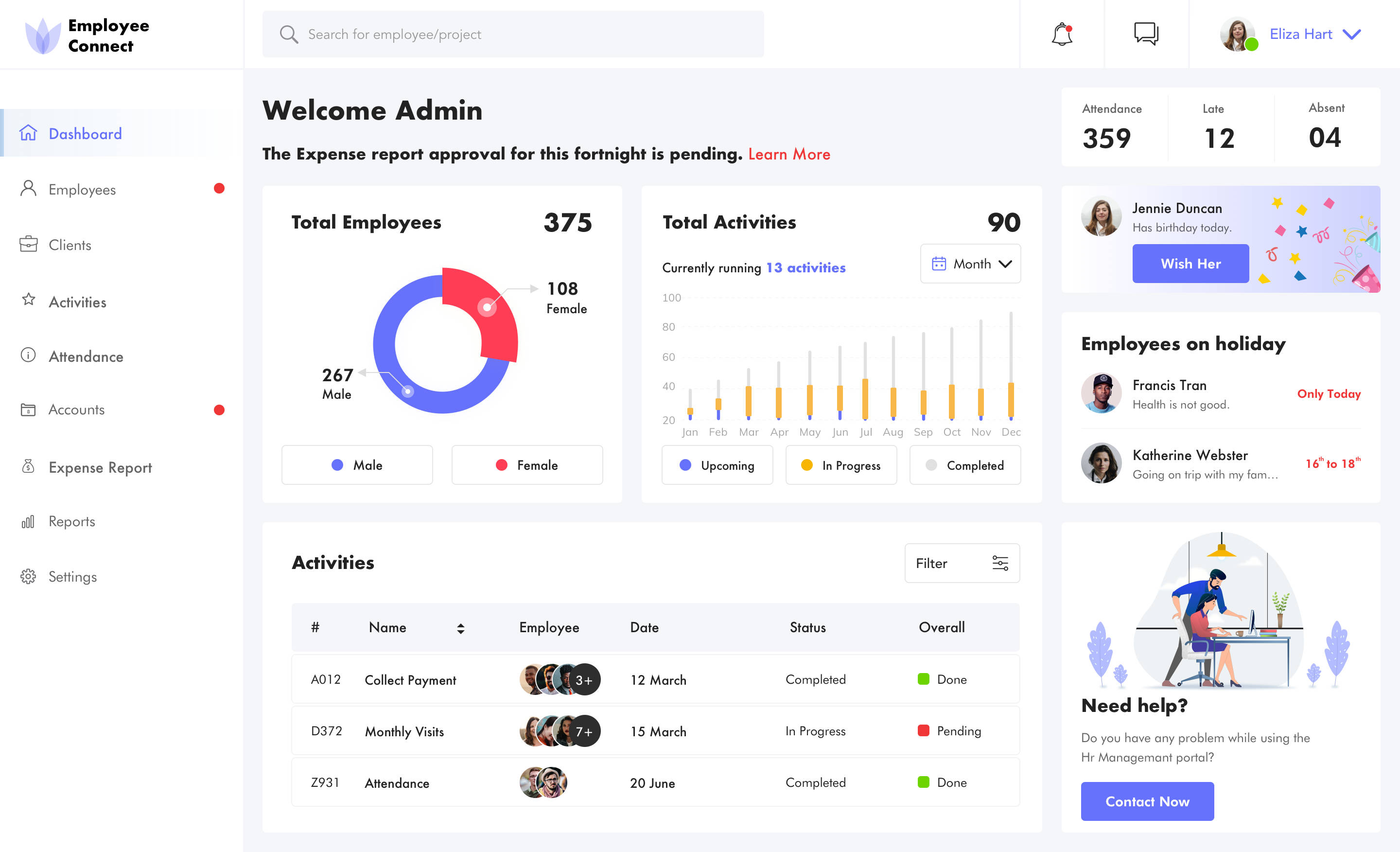
Task: Open the Settings gear icon
Action: 28,576
